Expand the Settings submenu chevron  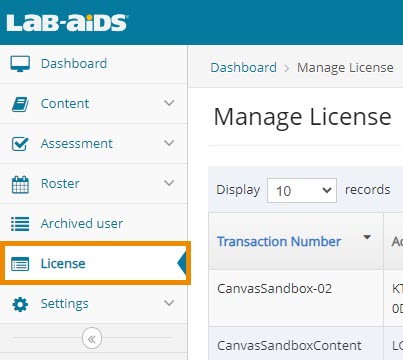point(169,303)
